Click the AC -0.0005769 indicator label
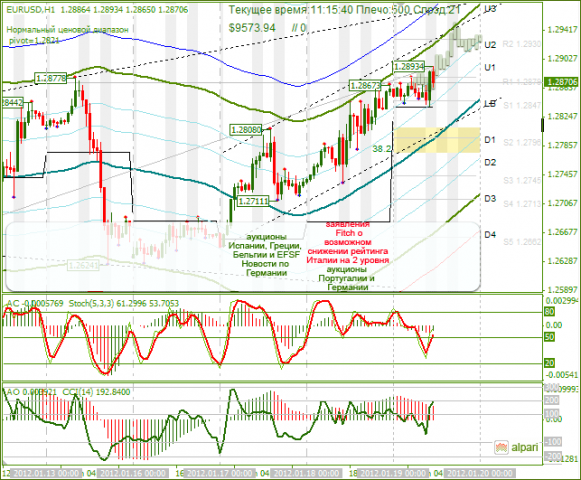581x480 pixels. pos(35,304)
